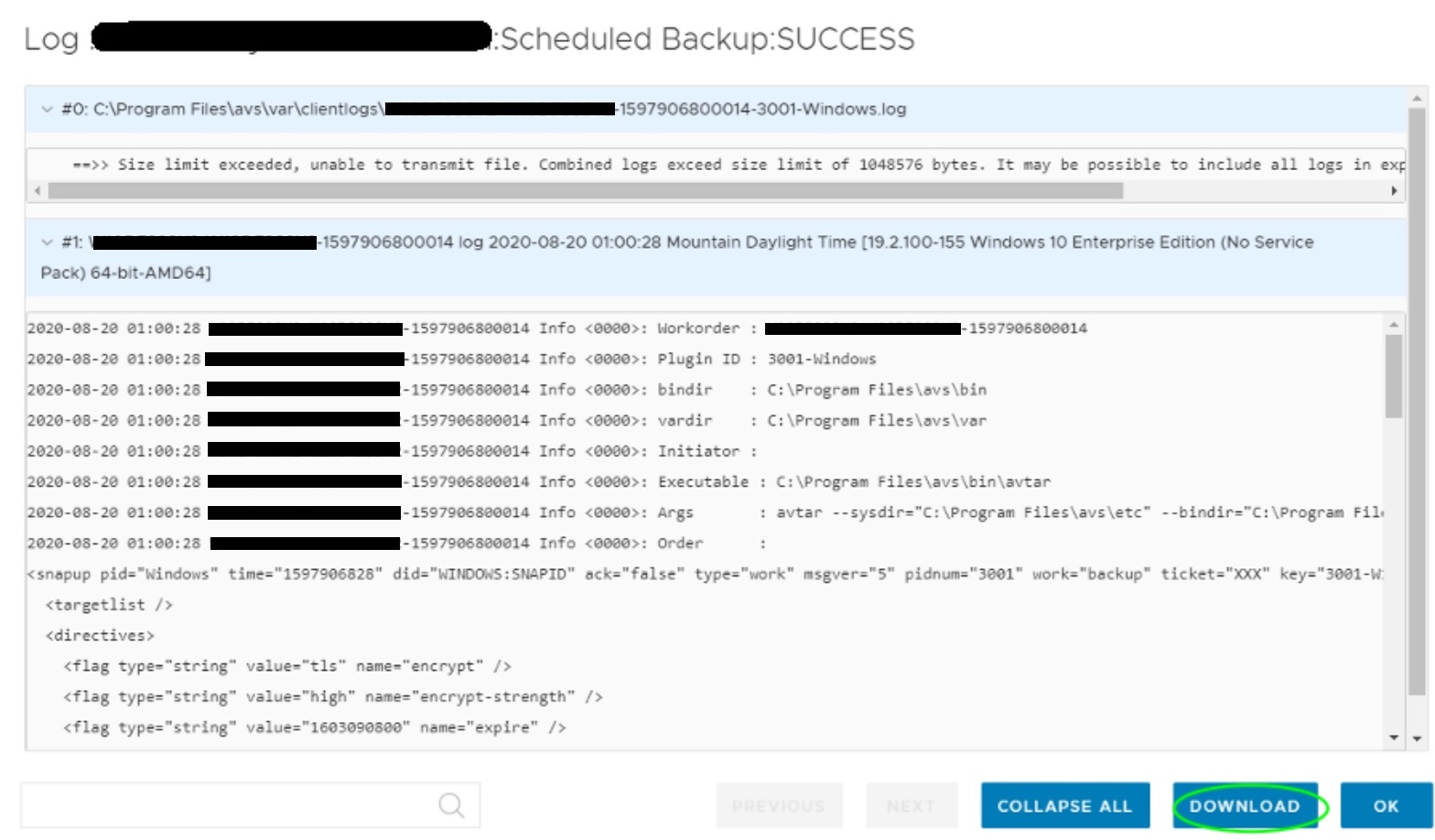Click the inner log pane vertical scrollbar thumb
This screenshot has width=1435, height=840.
[1394, 375]
